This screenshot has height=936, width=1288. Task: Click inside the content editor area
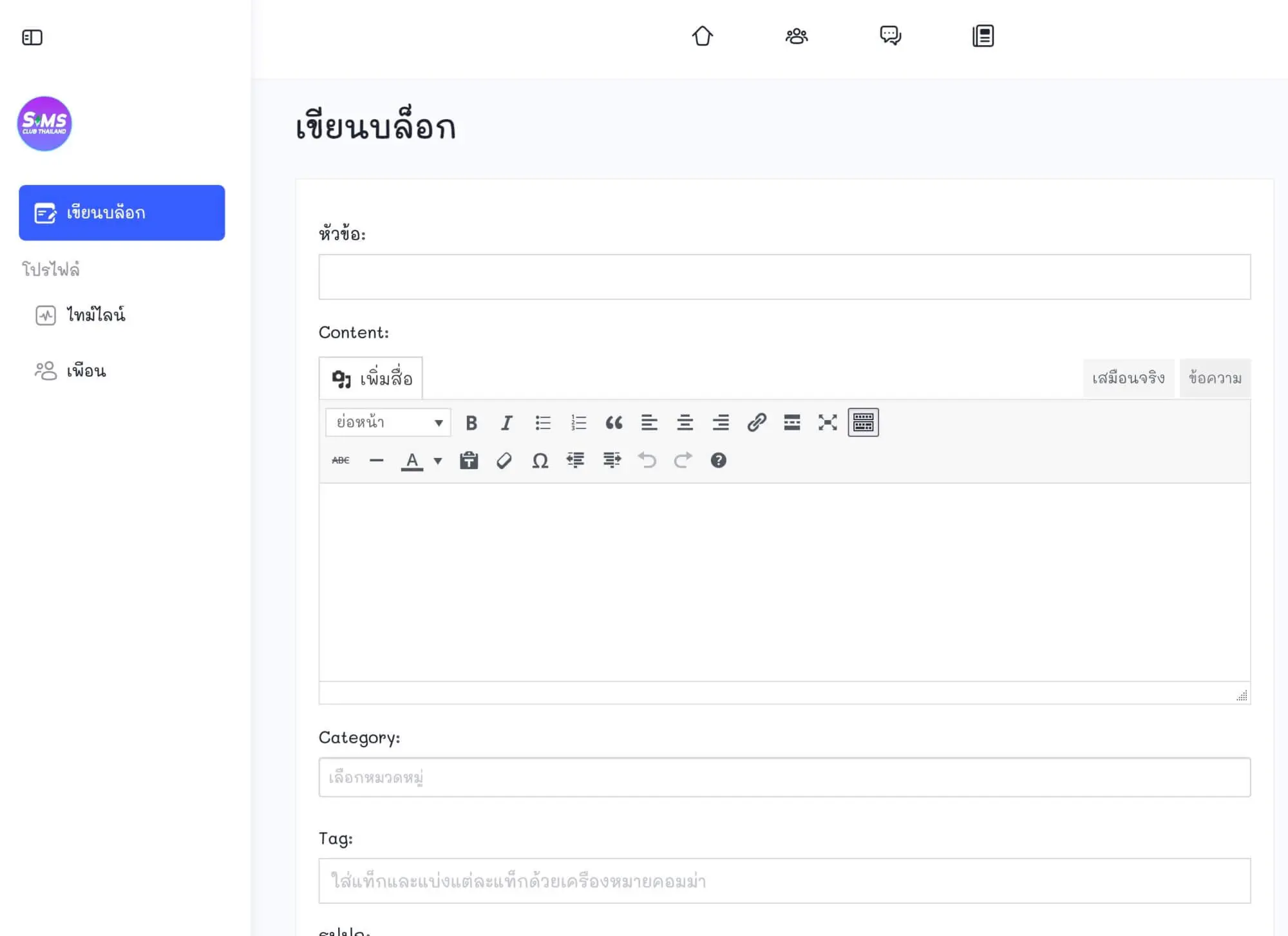coord(784,582)
